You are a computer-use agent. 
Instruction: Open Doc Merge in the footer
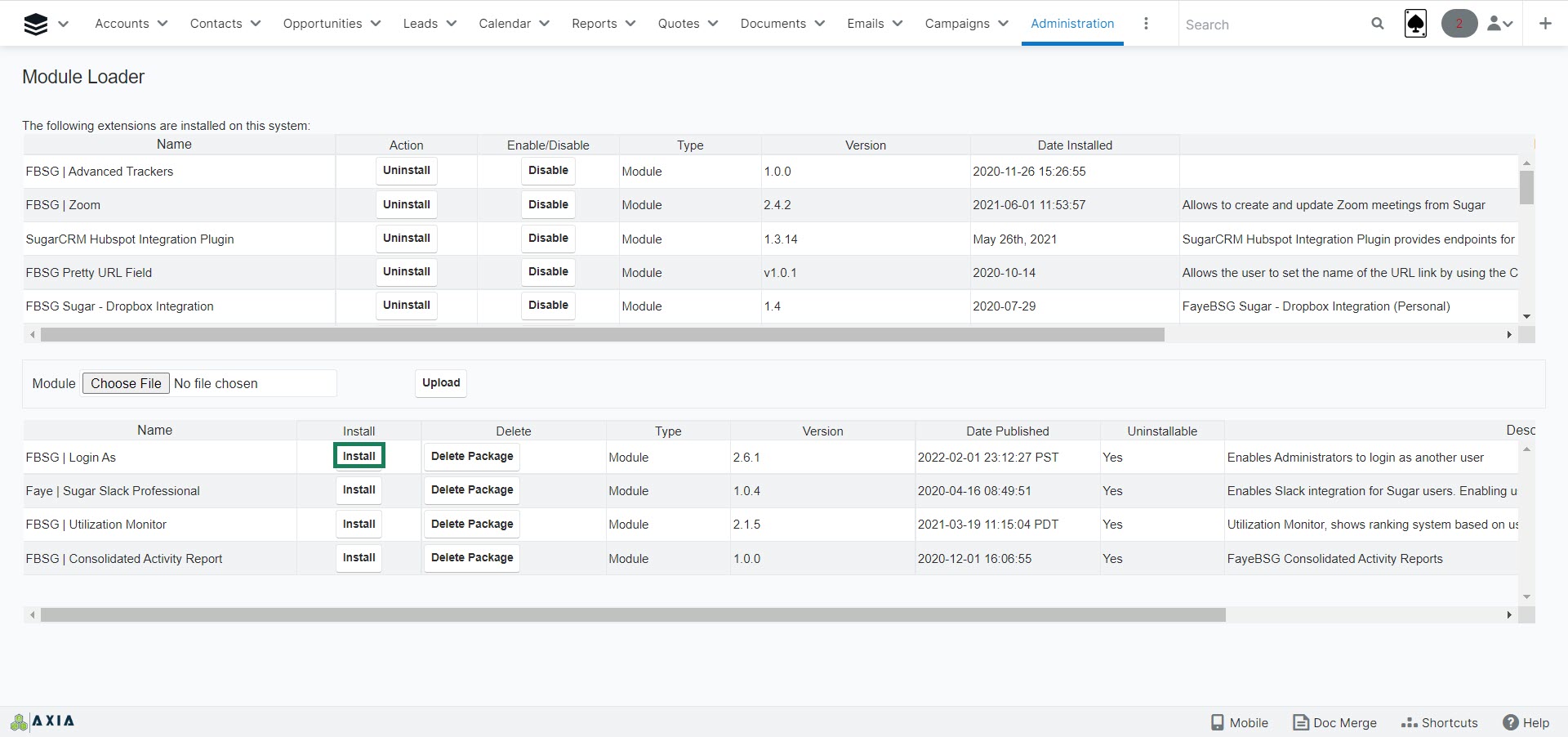(x=1334, y=722)
